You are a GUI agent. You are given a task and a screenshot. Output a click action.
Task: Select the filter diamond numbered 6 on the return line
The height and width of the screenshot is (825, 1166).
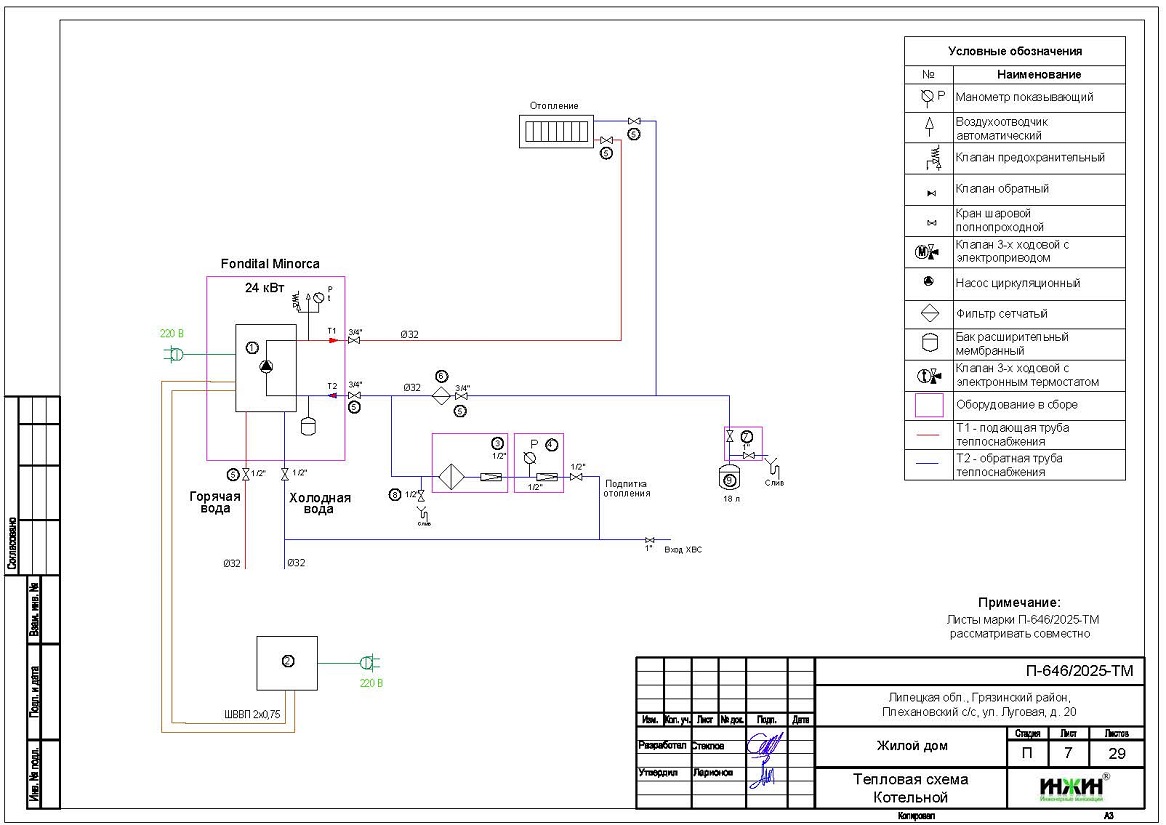coord(440,396)
